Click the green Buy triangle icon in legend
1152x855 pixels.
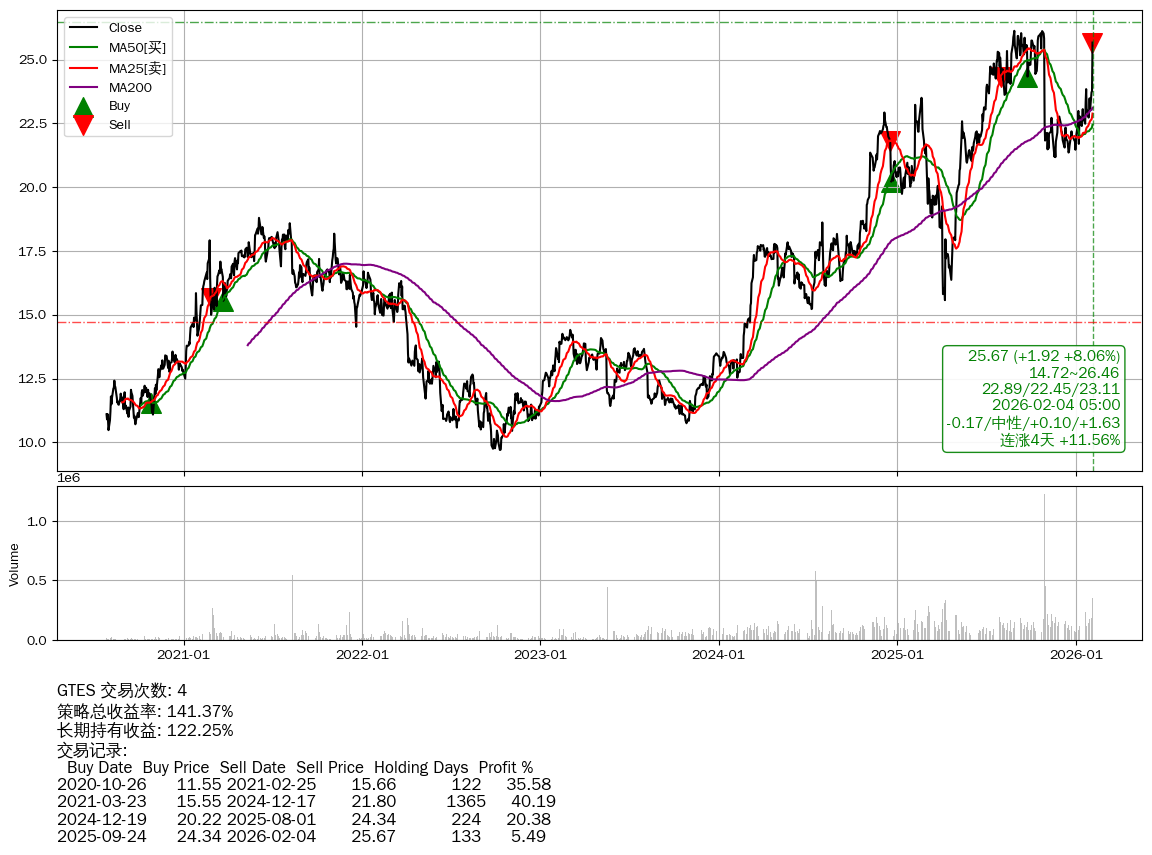(x=84, y=106)
